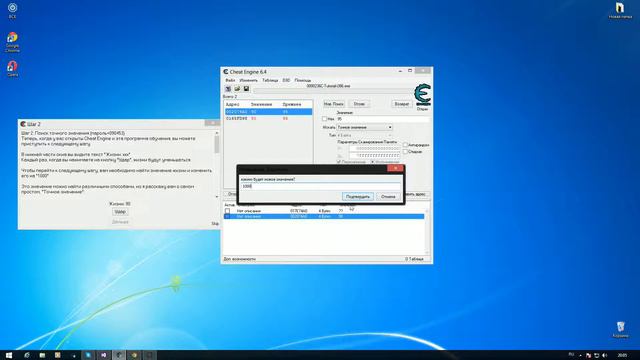This screenshot has width=640, height=360.
Task: Click the open file folder toolbar icon
Action: pos(237,89)
